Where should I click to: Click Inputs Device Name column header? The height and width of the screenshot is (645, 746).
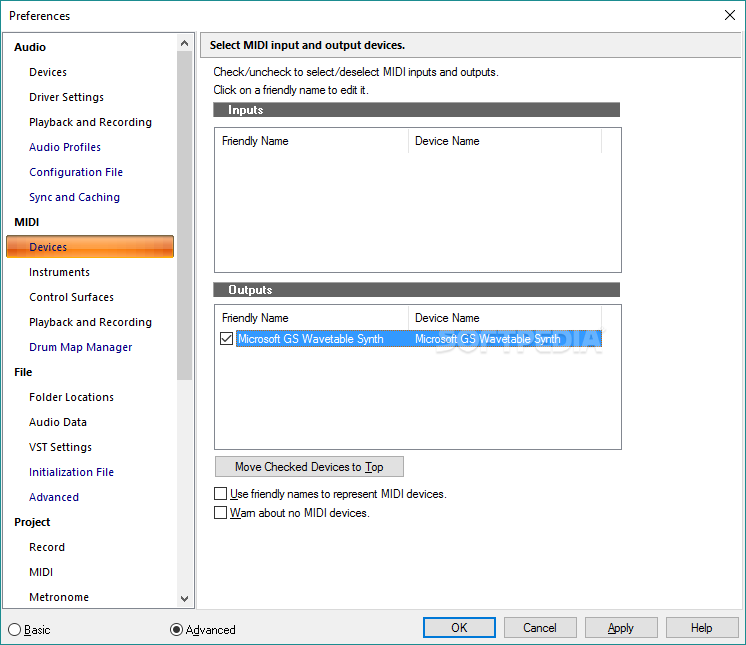pyautogui.click(x=505, y=141)
